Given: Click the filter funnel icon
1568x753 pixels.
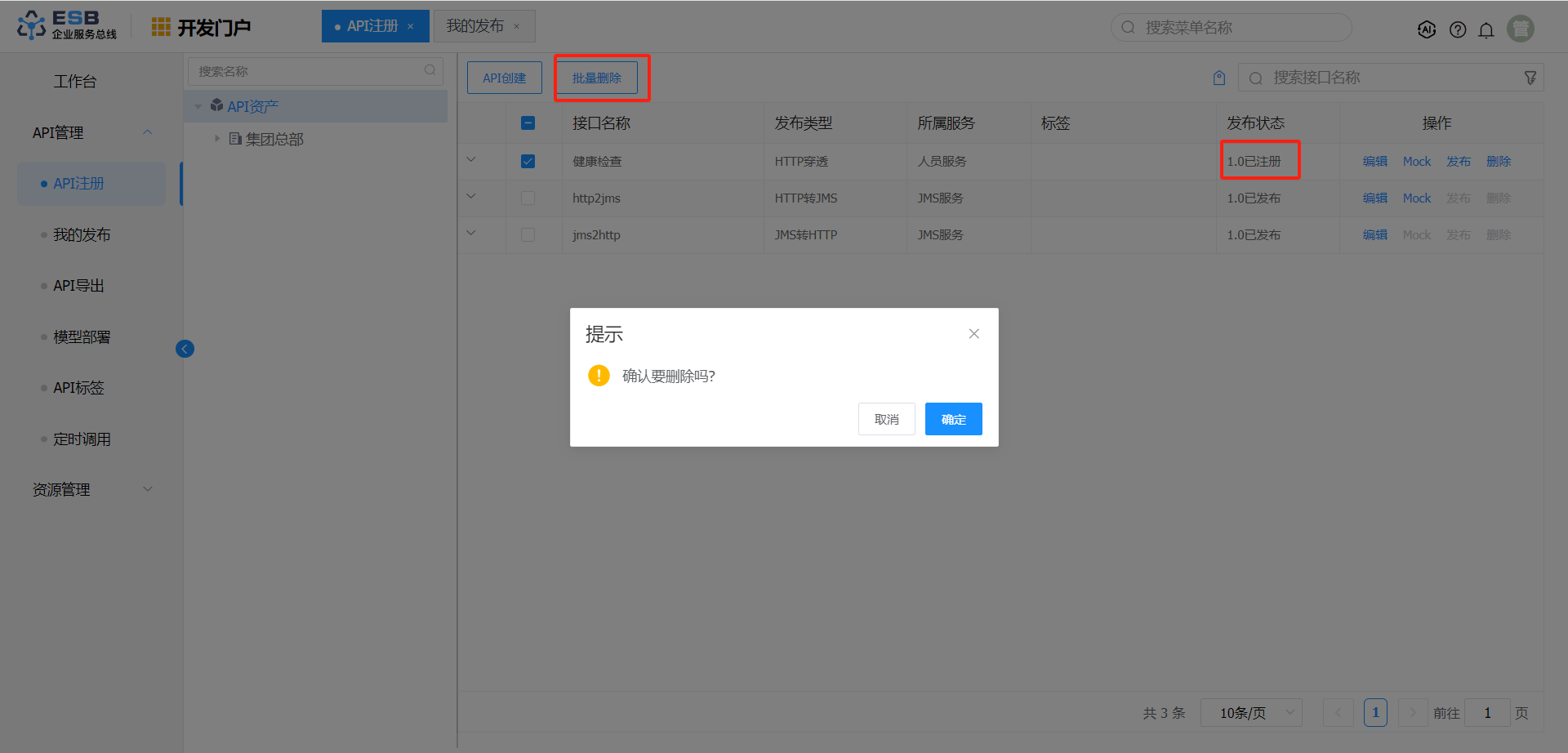Looking at the screenshot, I should coord(1530,78).
